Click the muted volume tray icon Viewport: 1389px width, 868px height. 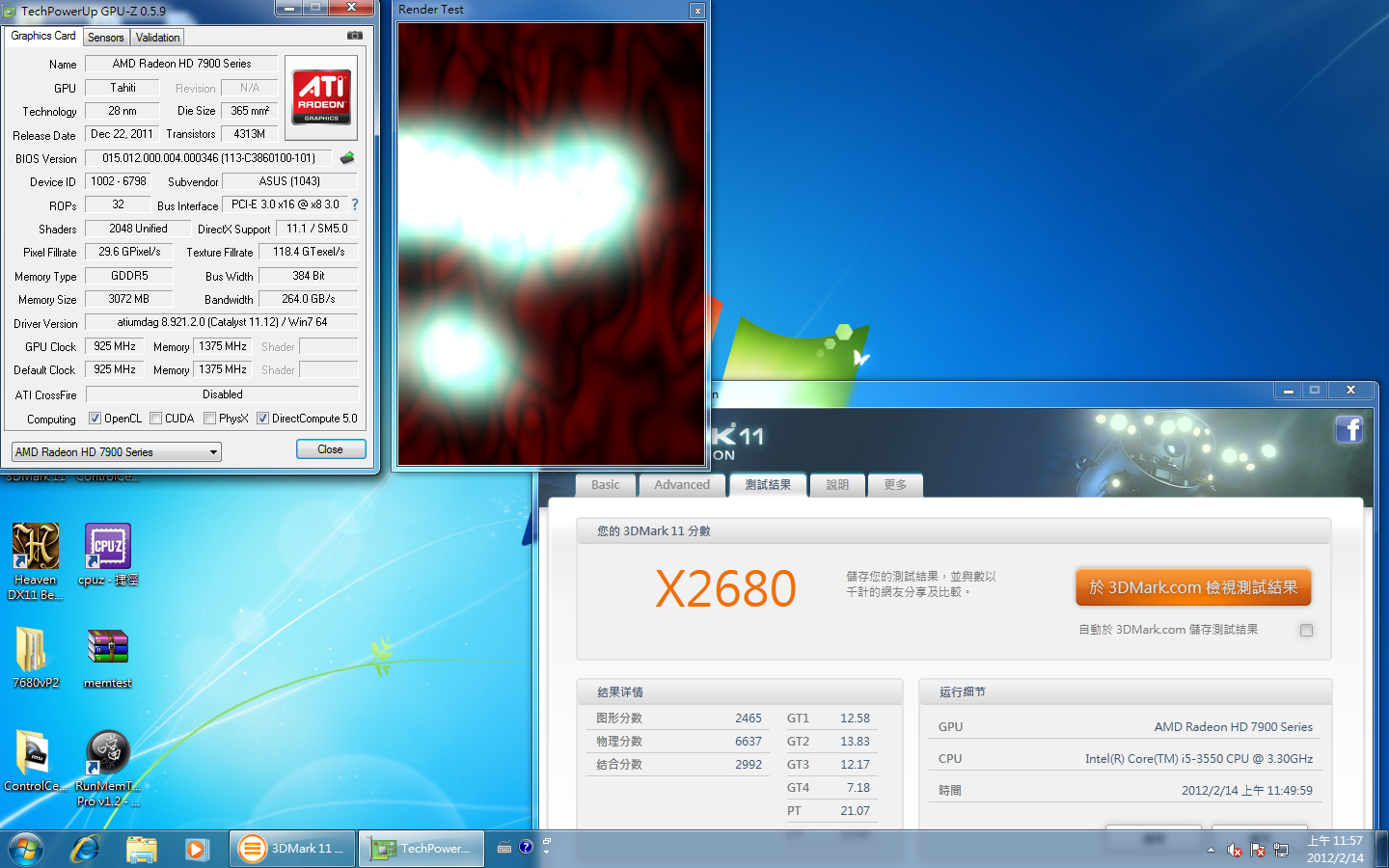[x=1234, y=850]
